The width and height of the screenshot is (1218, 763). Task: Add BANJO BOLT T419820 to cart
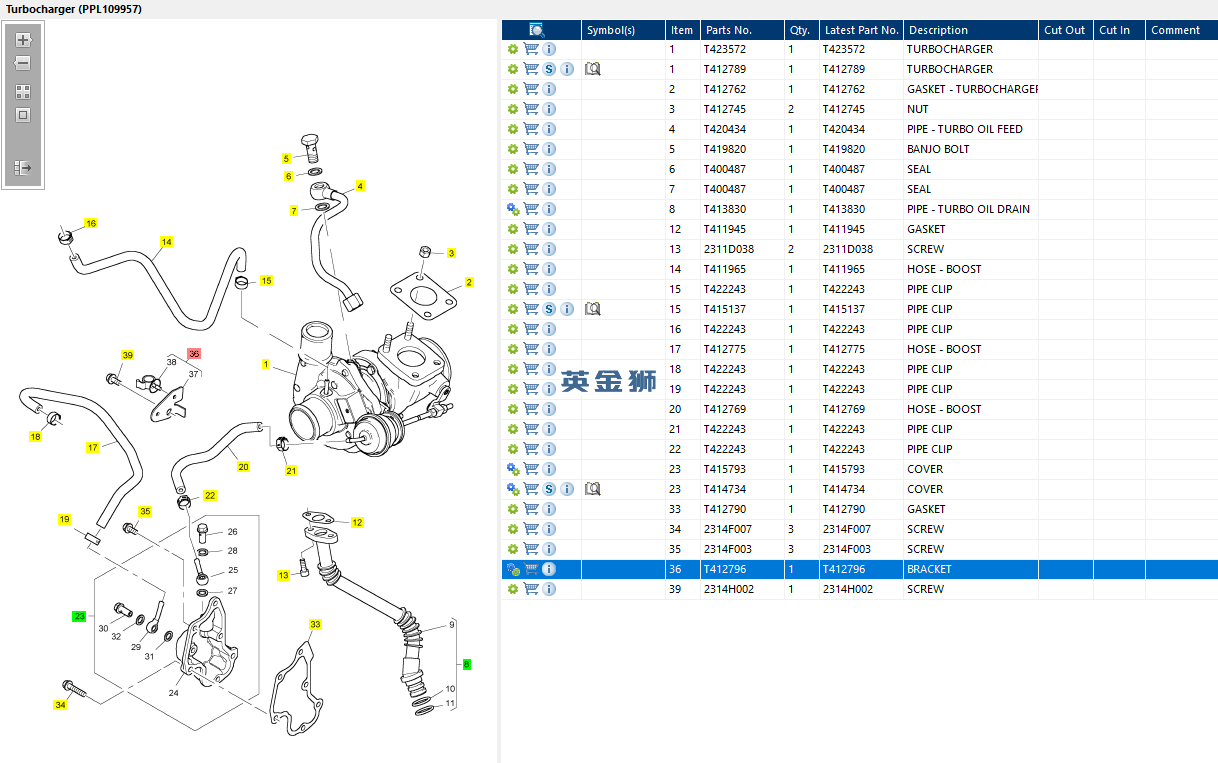pyautogui.click(x=531, y=149)
